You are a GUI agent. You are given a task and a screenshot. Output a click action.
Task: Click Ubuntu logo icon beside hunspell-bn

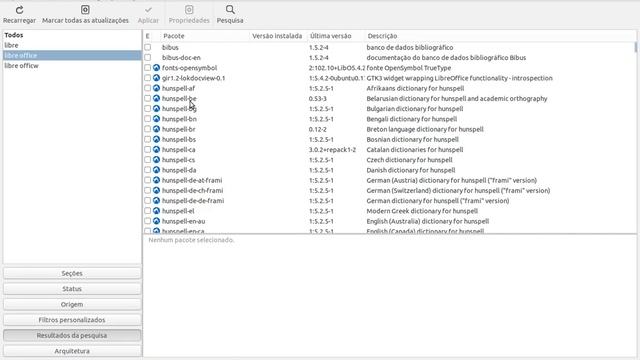click(156, 119)
